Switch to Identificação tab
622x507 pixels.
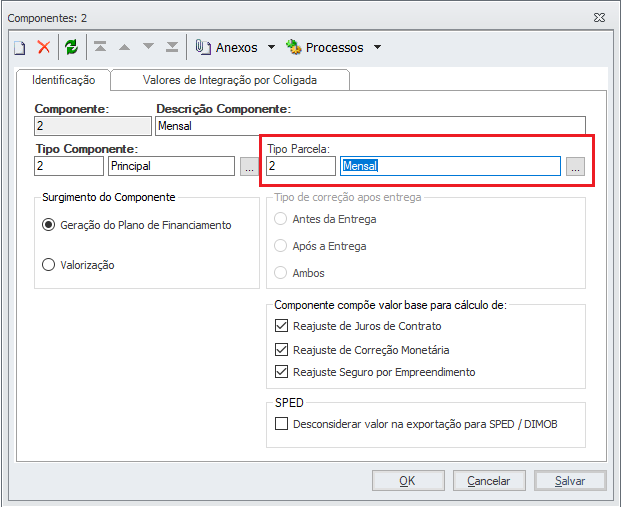(63, 80)
